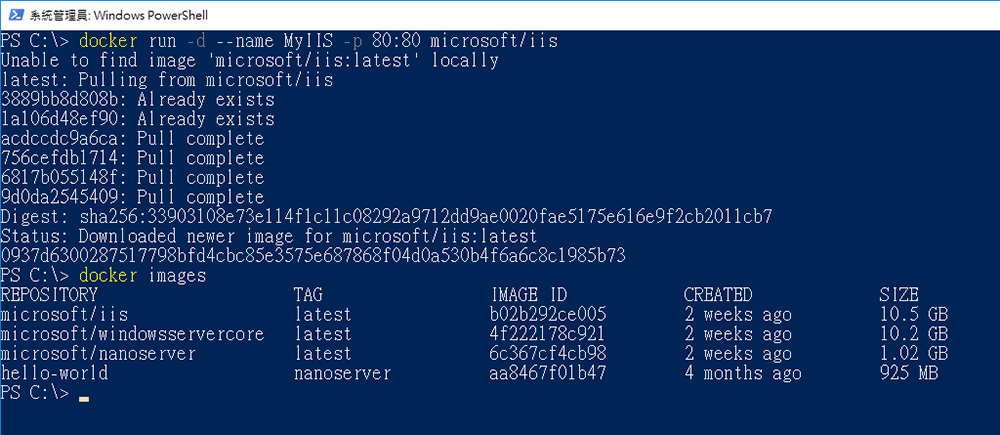Image resolution: width=1000 pixels, height=435 pixels.
Task: Click the blinking cursor at last prompt
Action: (x=84, y=399)
